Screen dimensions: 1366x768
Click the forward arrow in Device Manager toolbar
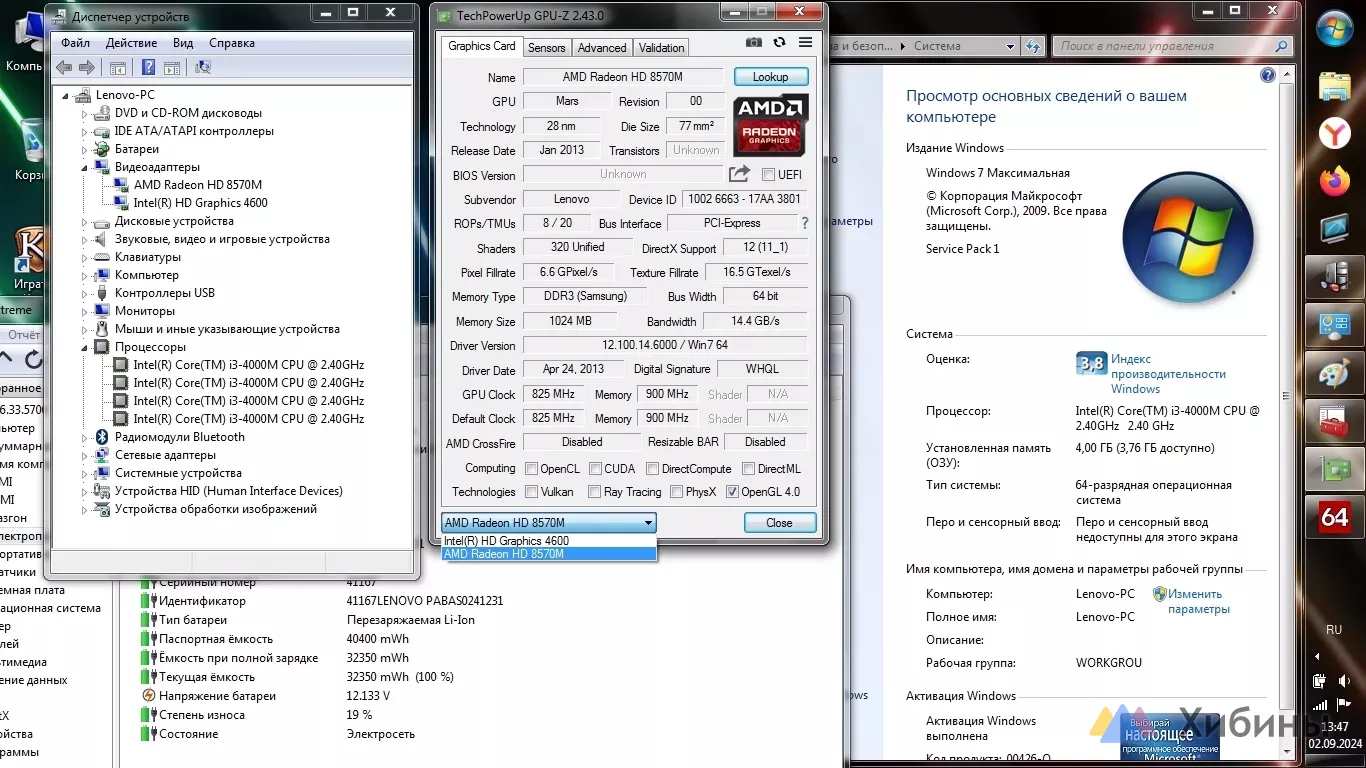pyautogui.click(x=87, y=68)
